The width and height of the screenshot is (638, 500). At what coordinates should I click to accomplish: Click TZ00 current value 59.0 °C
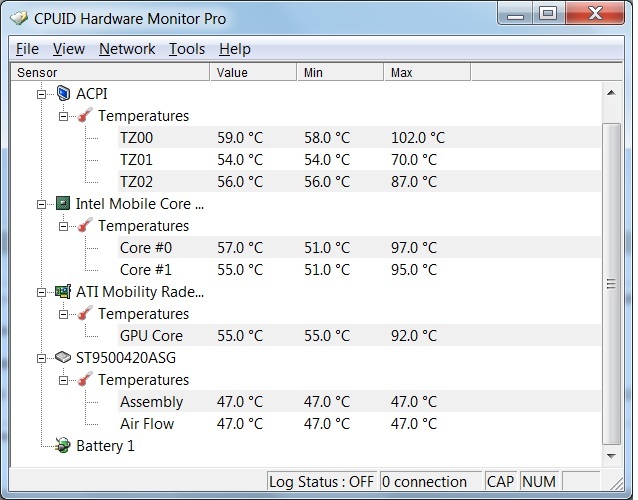[240, 138]
